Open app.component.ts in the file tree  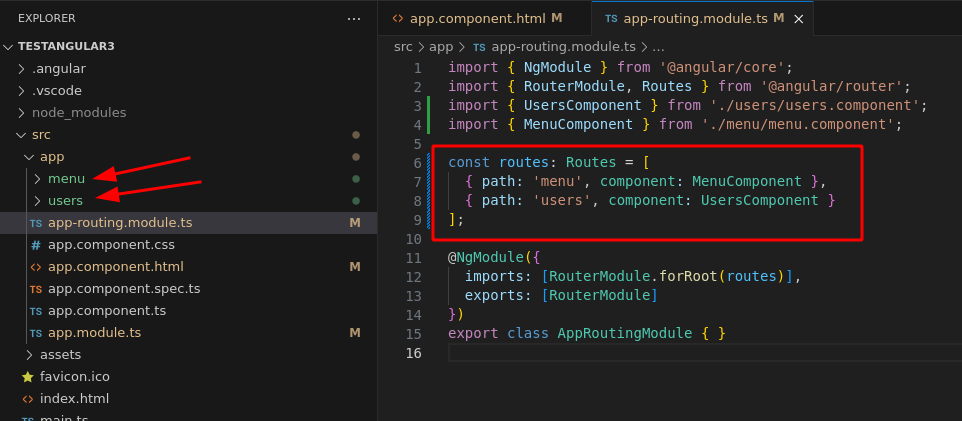[x=107, y=311]
